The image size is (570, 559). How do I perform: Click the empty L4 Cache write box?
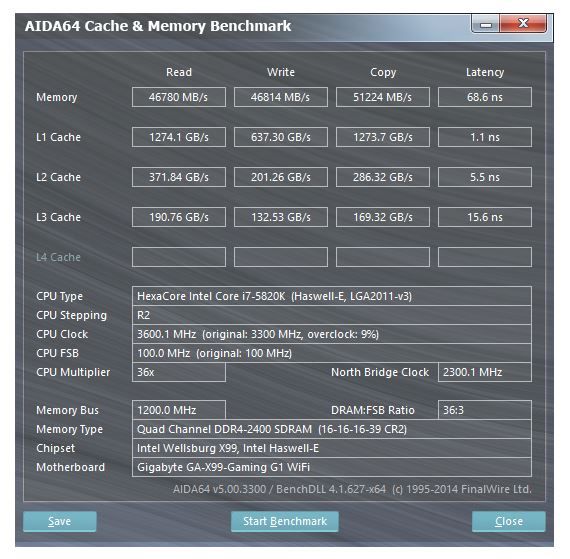coord(281,257)
